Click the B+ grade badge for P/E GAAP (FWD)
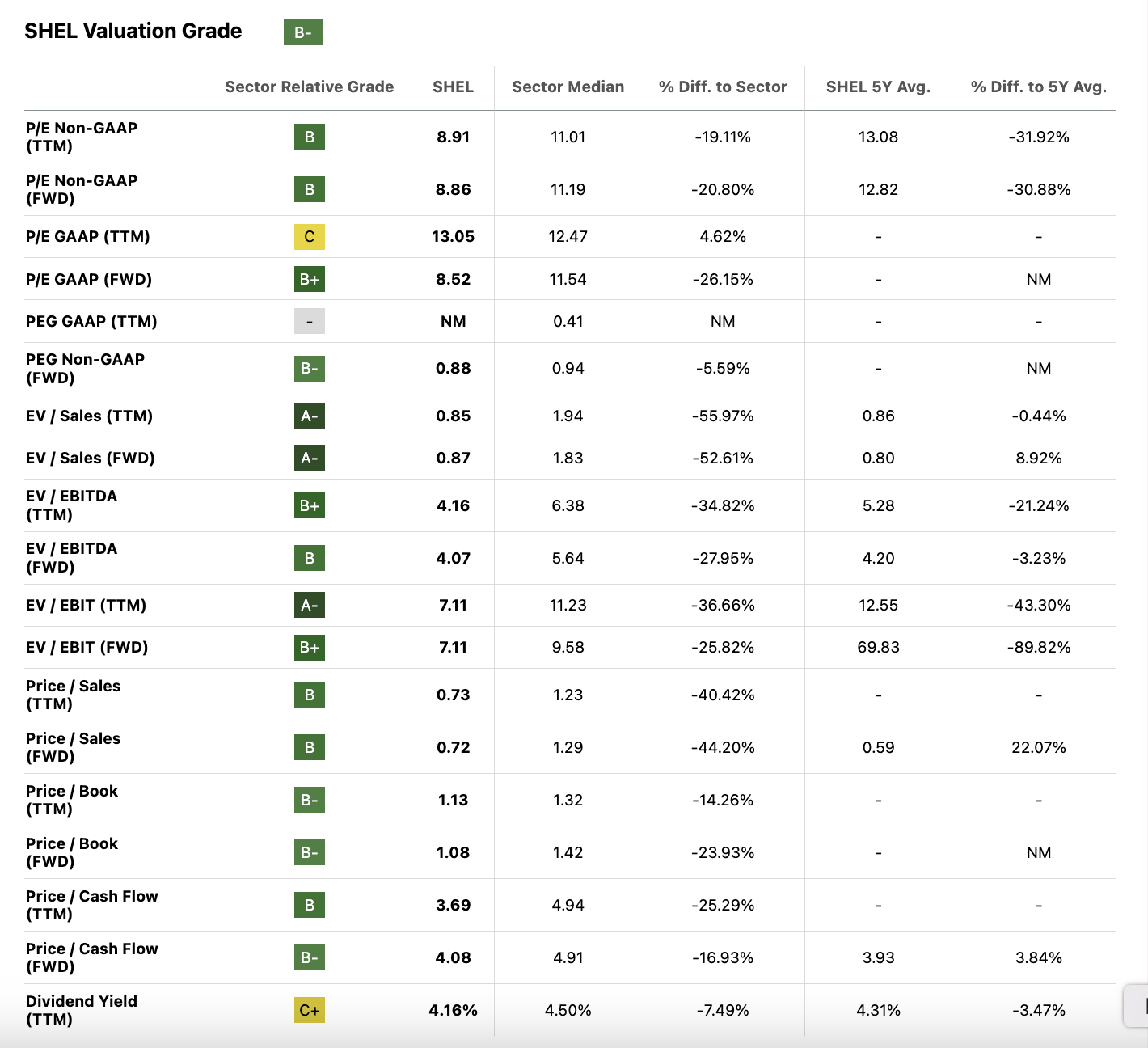Screen dimensions: 1148x1048 pyautogui.click(x=309, y=279)
